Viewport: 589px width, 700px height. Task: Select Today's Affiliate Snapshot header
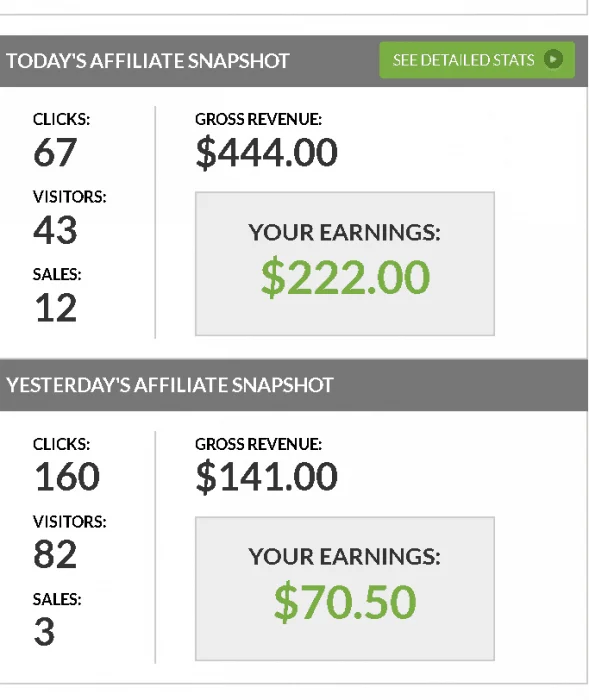[x=148, y=61]
